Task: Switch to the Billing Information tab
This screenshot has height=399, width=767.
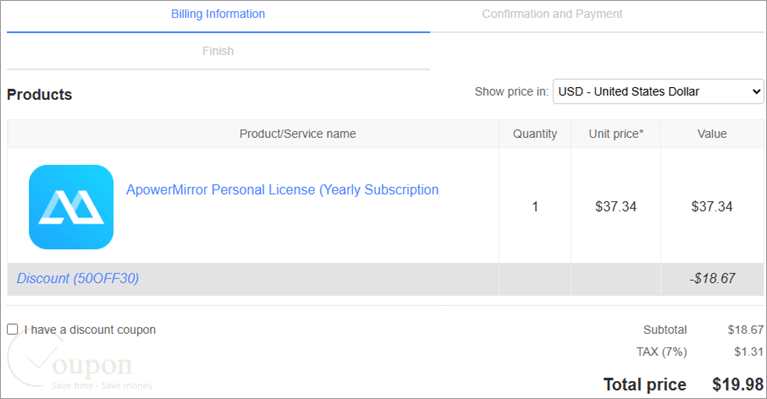Action: coord(218,14)
